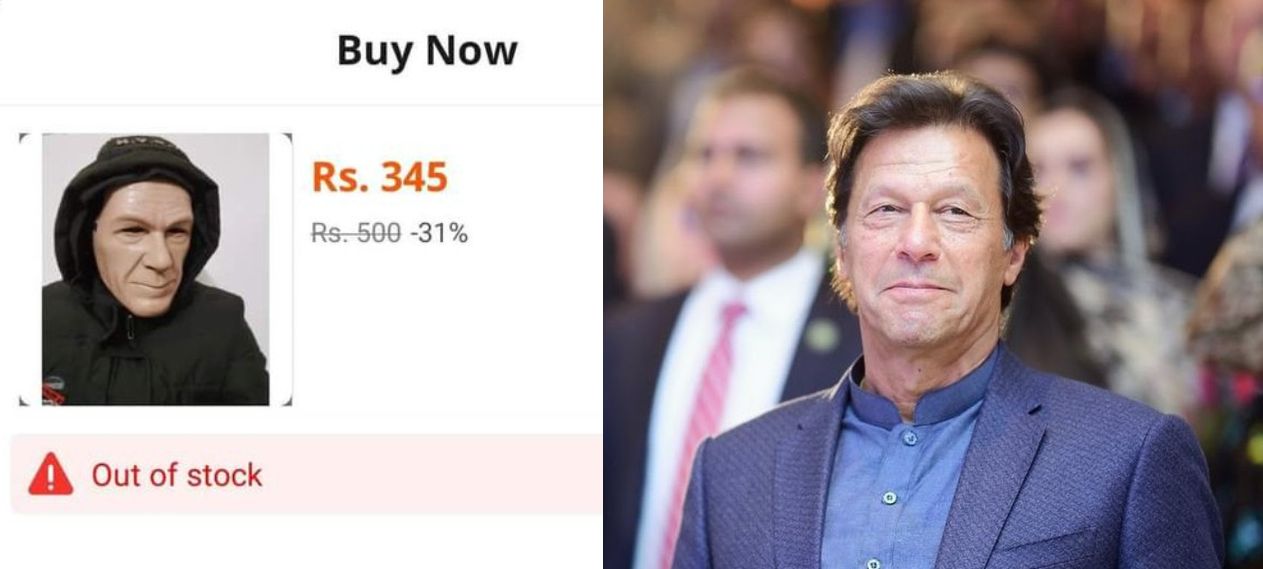Click the pink Out of stock banner
Screen dimensions: 1263x569
pos(400,474)
